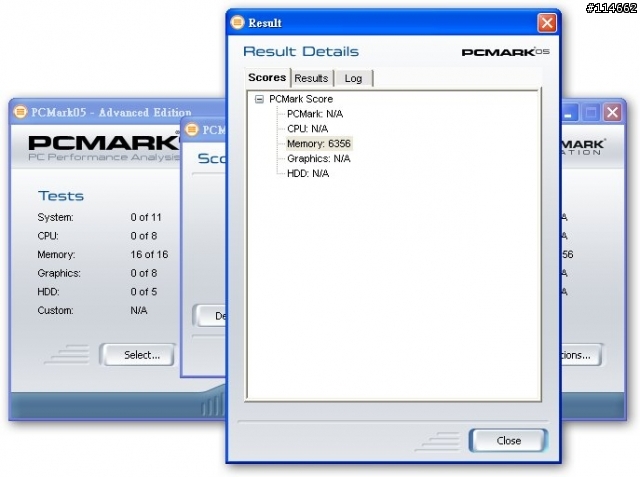This screenshot has width=640, height=477.
Task: Click the HDD: label under Tests
Action: point(48,292)
